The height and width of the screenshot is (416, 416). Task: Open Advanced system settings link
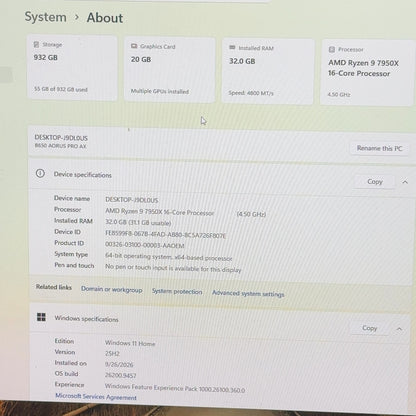(248, 293)
